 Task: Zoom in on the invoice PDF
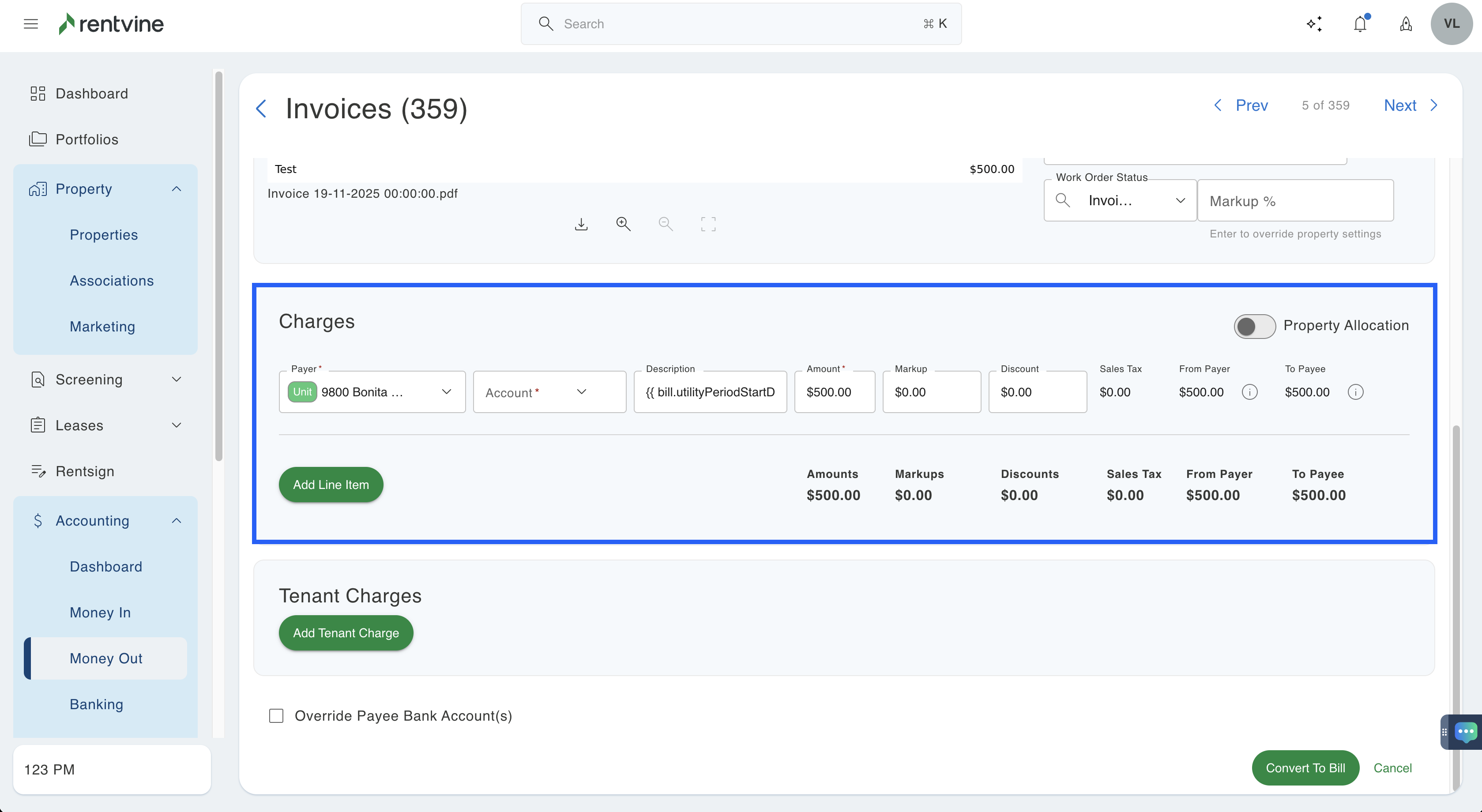623,224
